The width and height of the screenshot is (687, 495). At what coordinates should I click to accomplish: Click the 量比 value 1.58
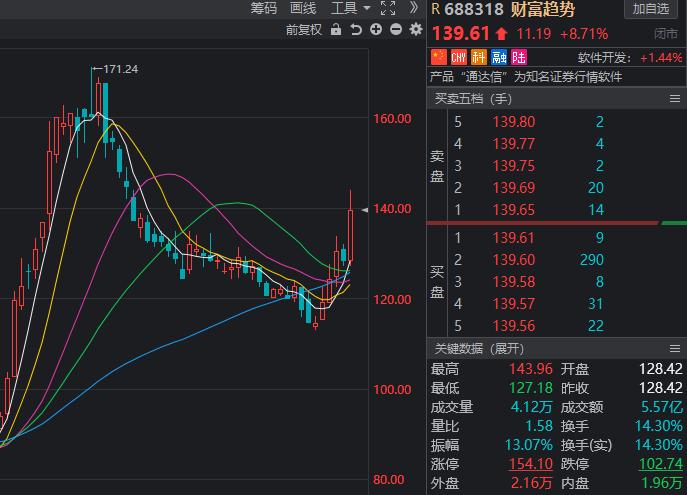[539, 426]
